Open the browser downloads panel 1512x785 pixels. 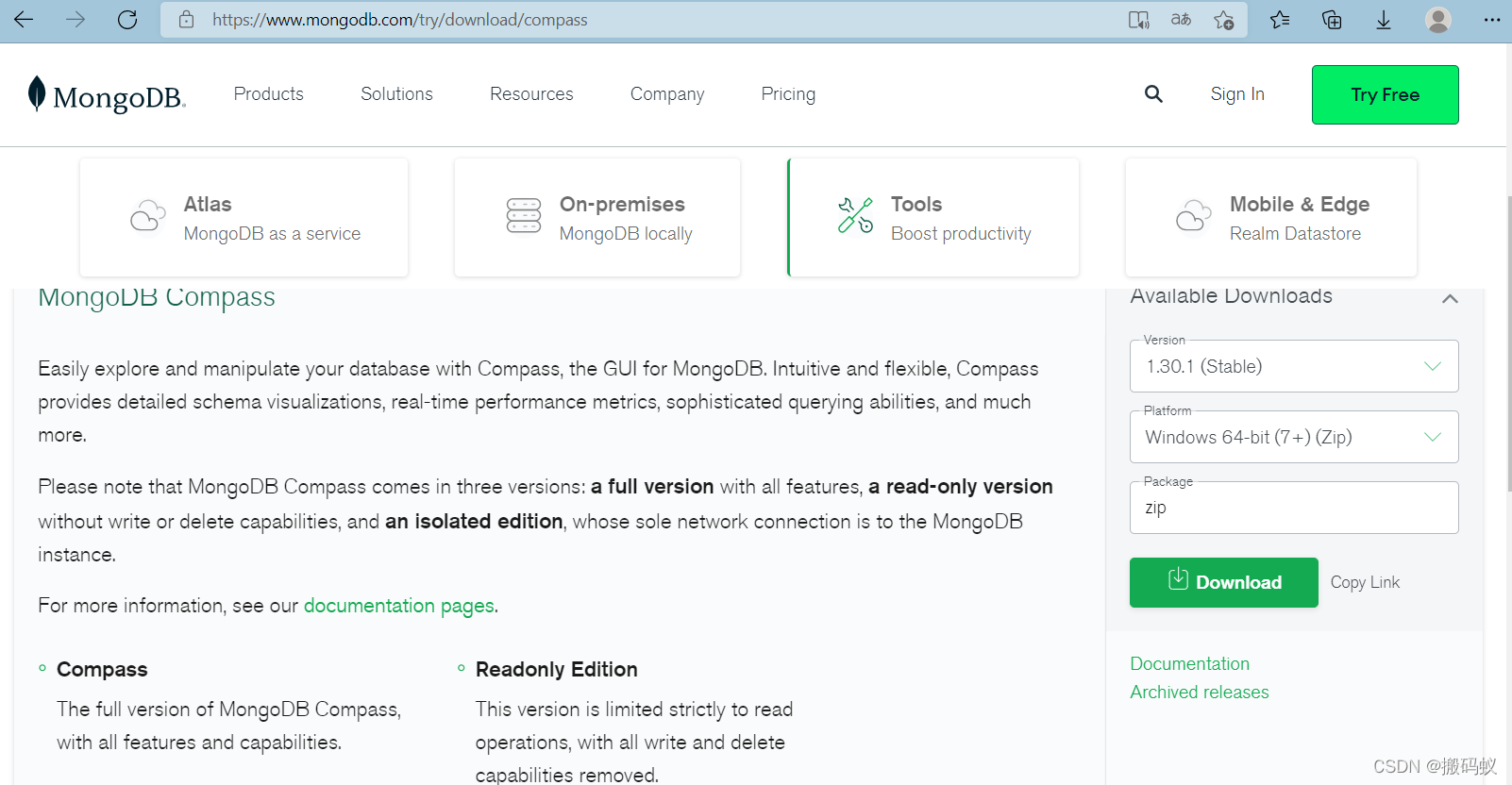pos(1384,20)
